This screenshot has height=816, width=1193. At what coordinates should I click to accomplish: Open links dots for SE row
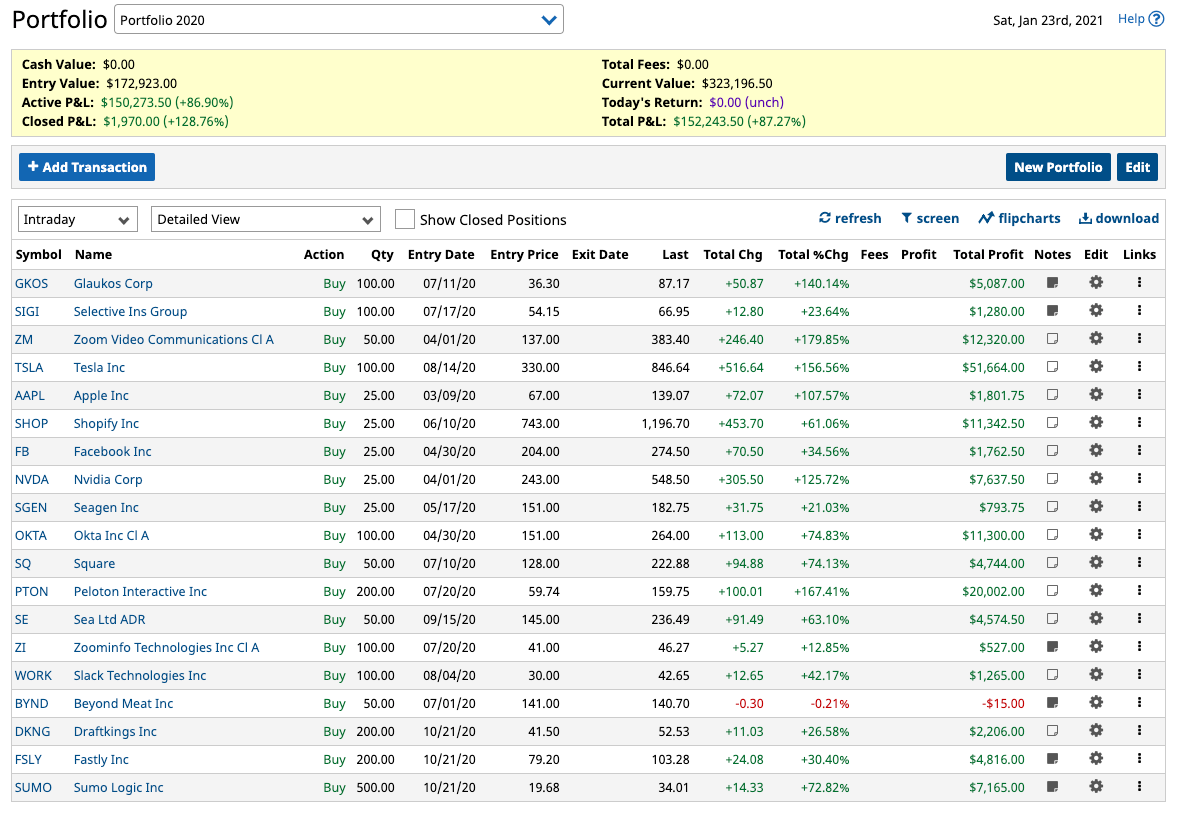tap(1139, 619)
